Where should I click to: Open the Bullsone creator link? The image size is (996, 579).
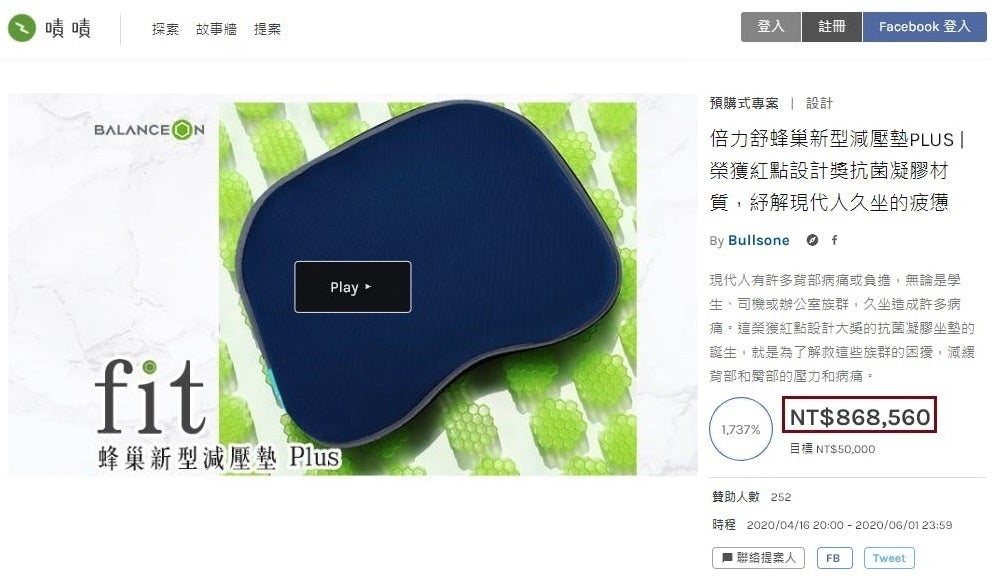click(x=758, y=241)
